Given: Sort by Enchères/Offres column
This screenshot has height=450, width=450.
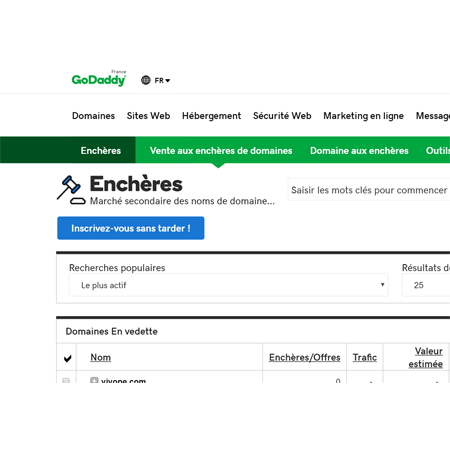Looking at the screenshot, I should pos(305,357).
